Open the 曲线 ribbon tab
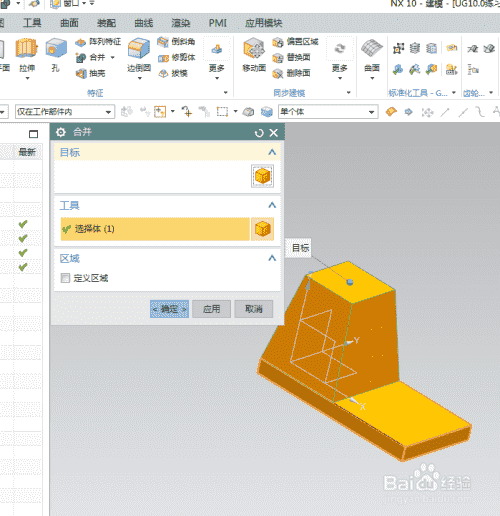Image resolution: width=500 pixels, height=516 pixels. (x=144, y=23)
